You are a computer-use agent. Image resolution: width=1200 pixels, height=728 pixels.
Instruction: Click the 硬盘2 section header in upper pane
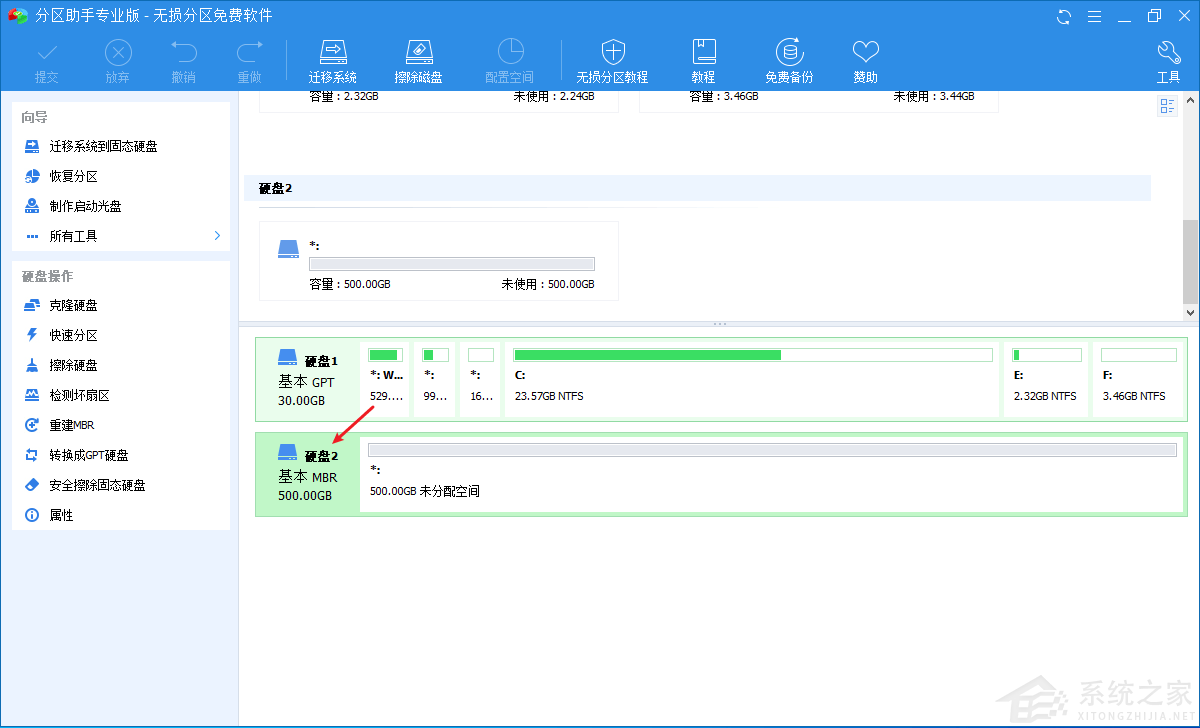point(697,188)
